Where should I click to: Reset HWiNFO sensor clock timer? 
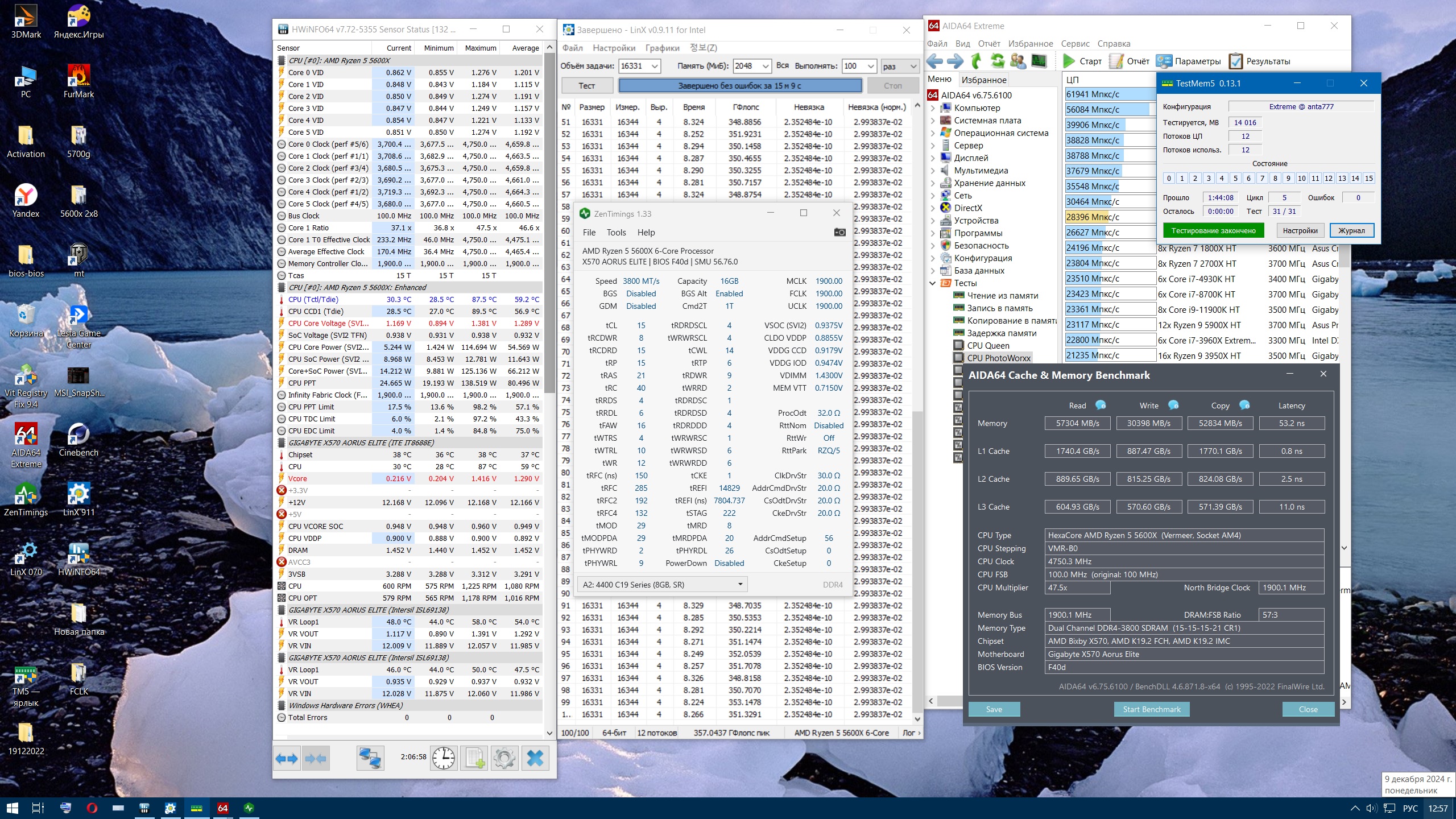point(444,758)
